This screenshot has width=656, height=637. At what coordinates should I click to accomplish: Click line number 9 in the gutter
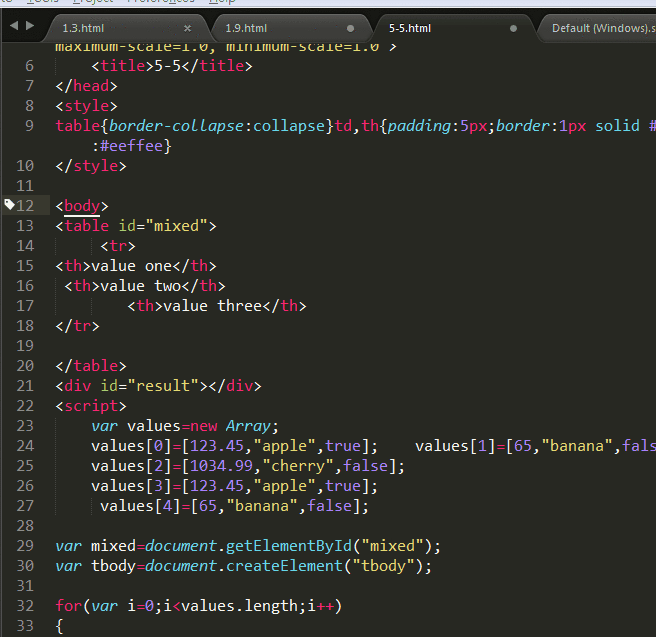(x=29, y=126)
